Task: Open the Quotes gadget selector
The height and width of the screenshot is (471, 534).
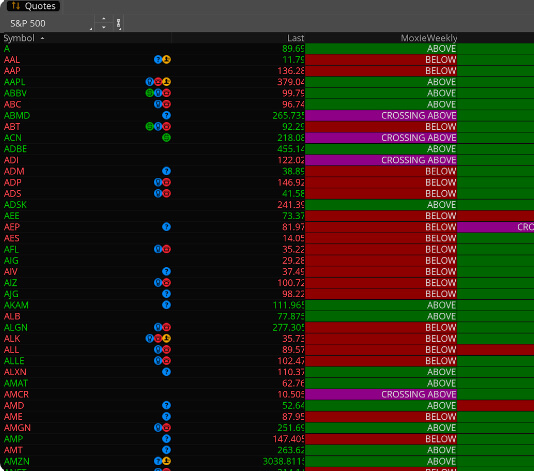Action: point(33,6)
